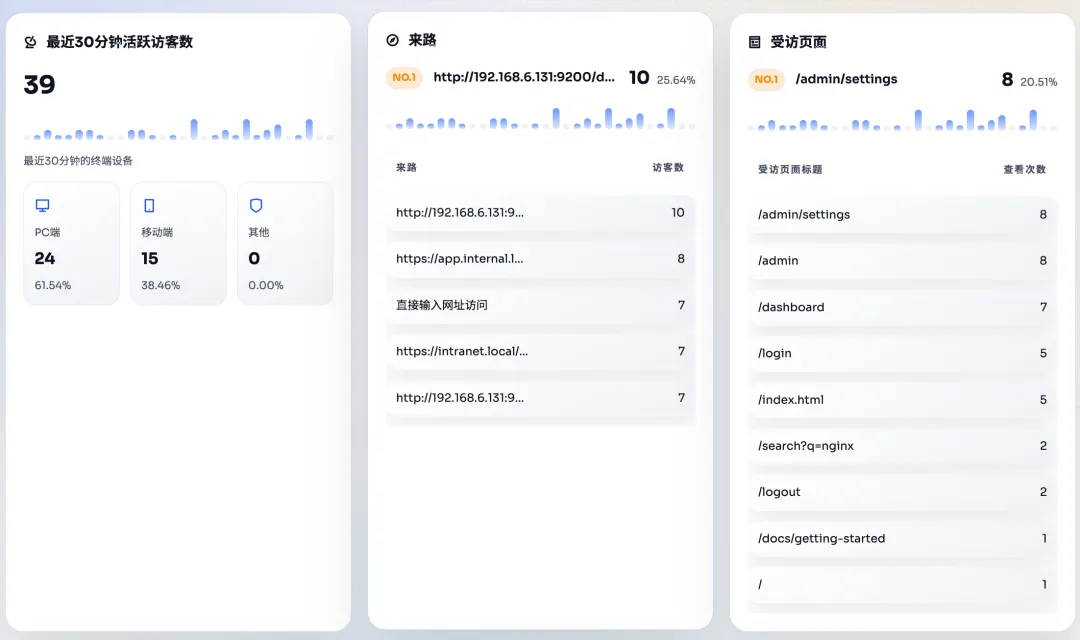Open the /search?q=nginx page row
The height and width of the screenshot is (640, 1080).
click(x=902, y=446)
